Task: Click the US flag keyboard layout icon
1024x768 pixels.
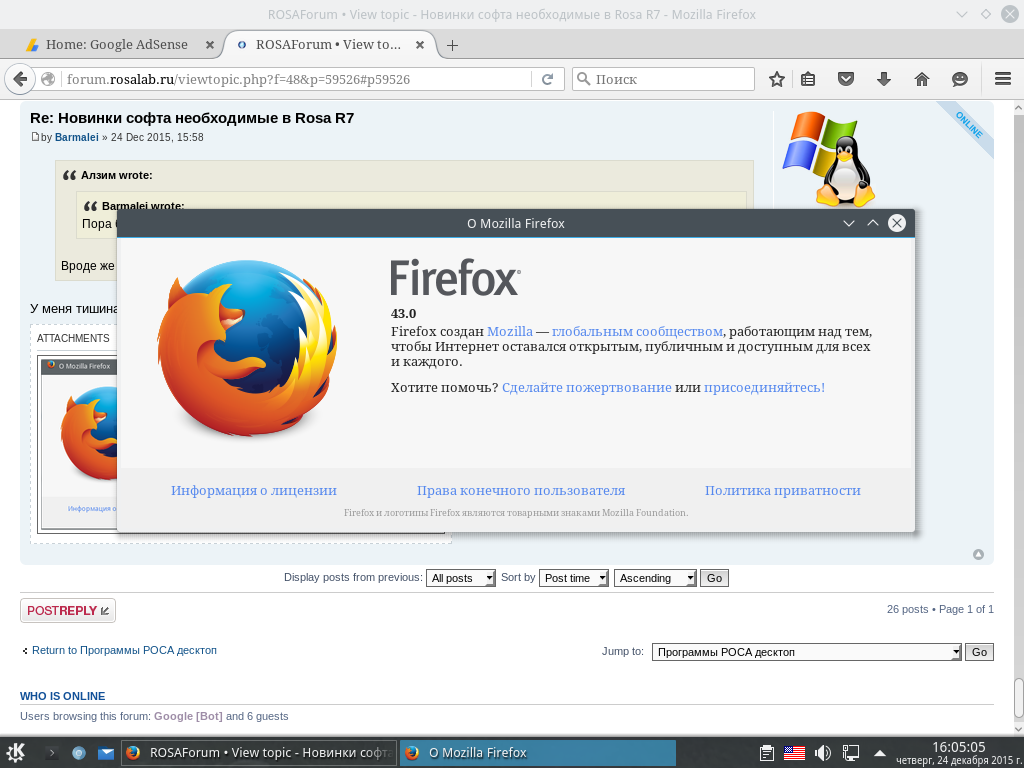Action: (x=795, y=753)
